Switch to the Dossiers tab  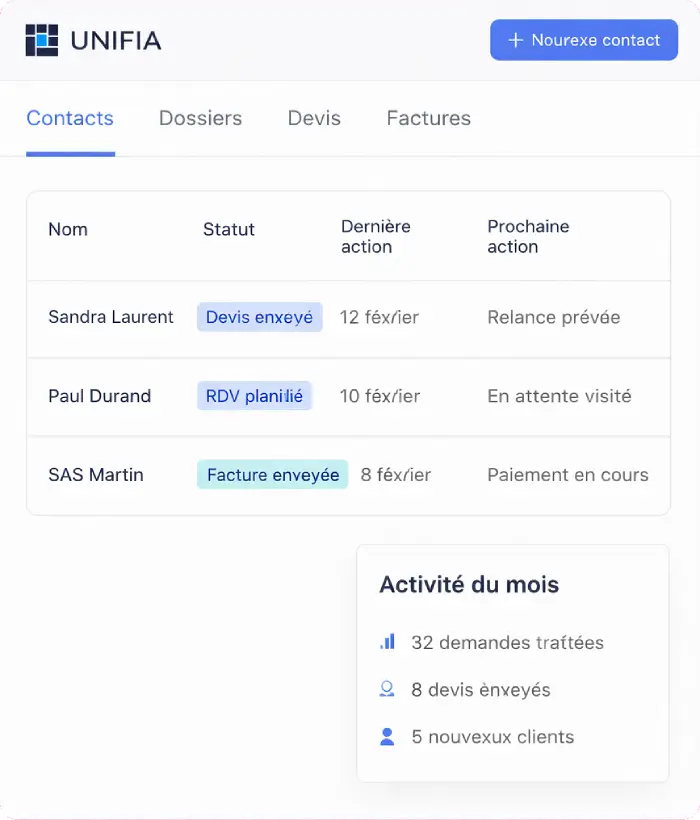click(200, 118)
